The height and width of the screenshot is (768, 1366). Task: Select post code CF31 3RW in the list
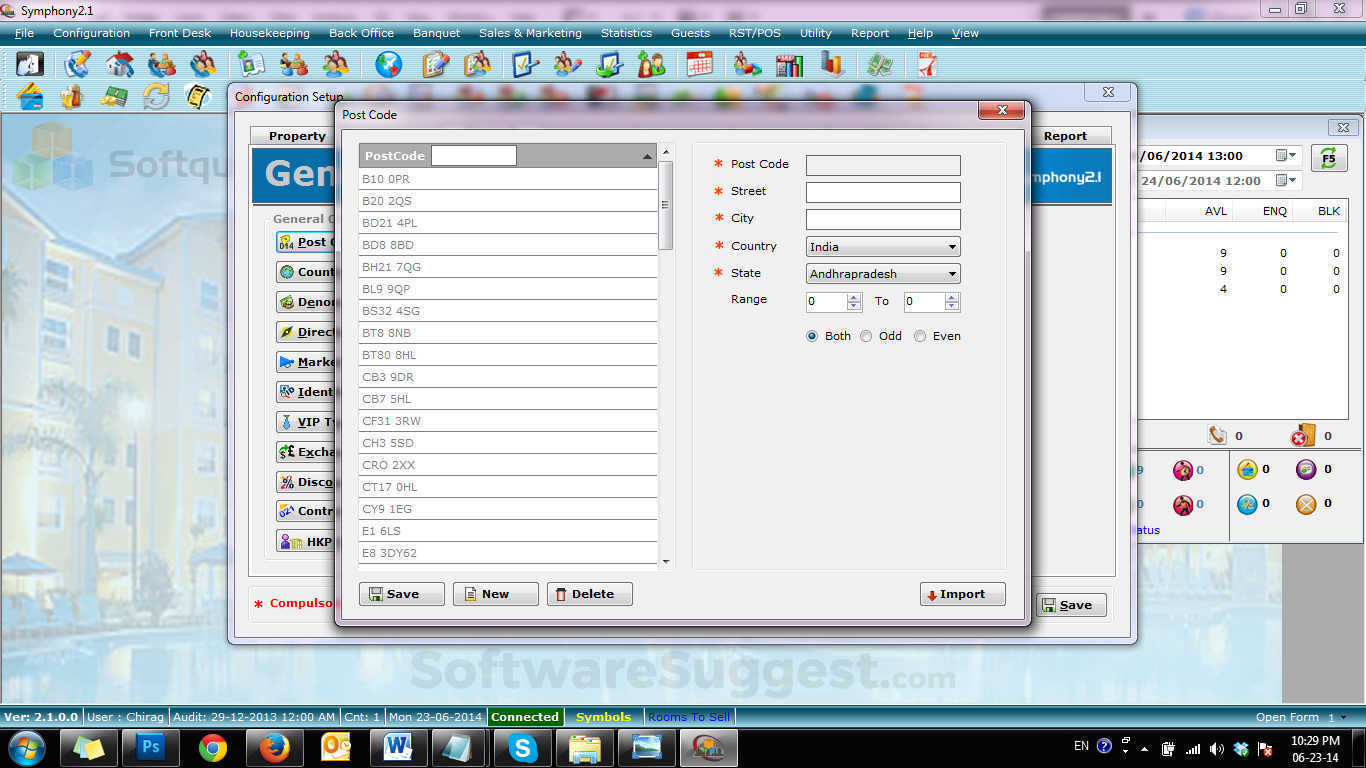[x=508, y=421]
